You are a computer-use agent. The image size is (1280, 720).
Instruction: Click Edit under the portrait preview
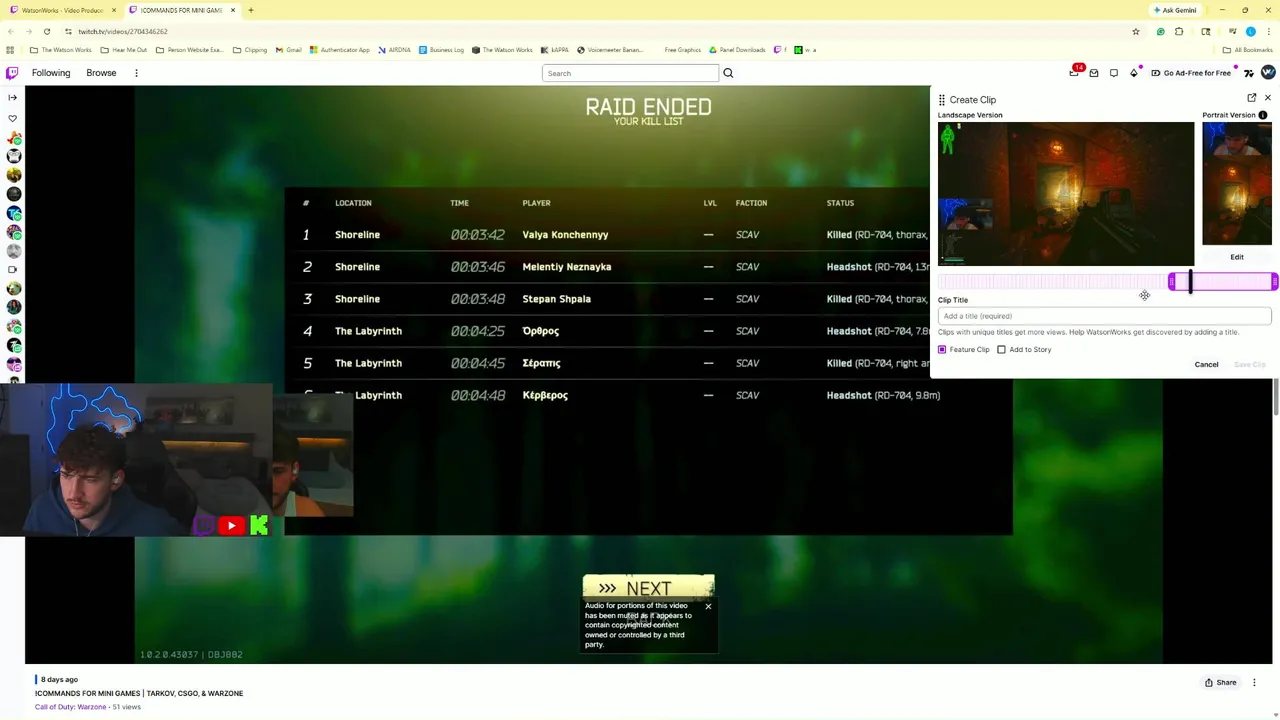1237,257
